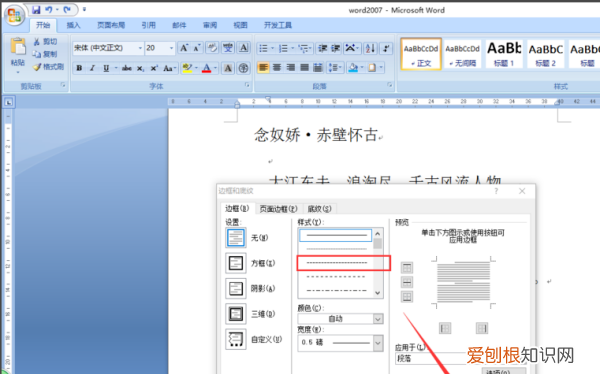Toggle Italic formatting

pos(92,68)
